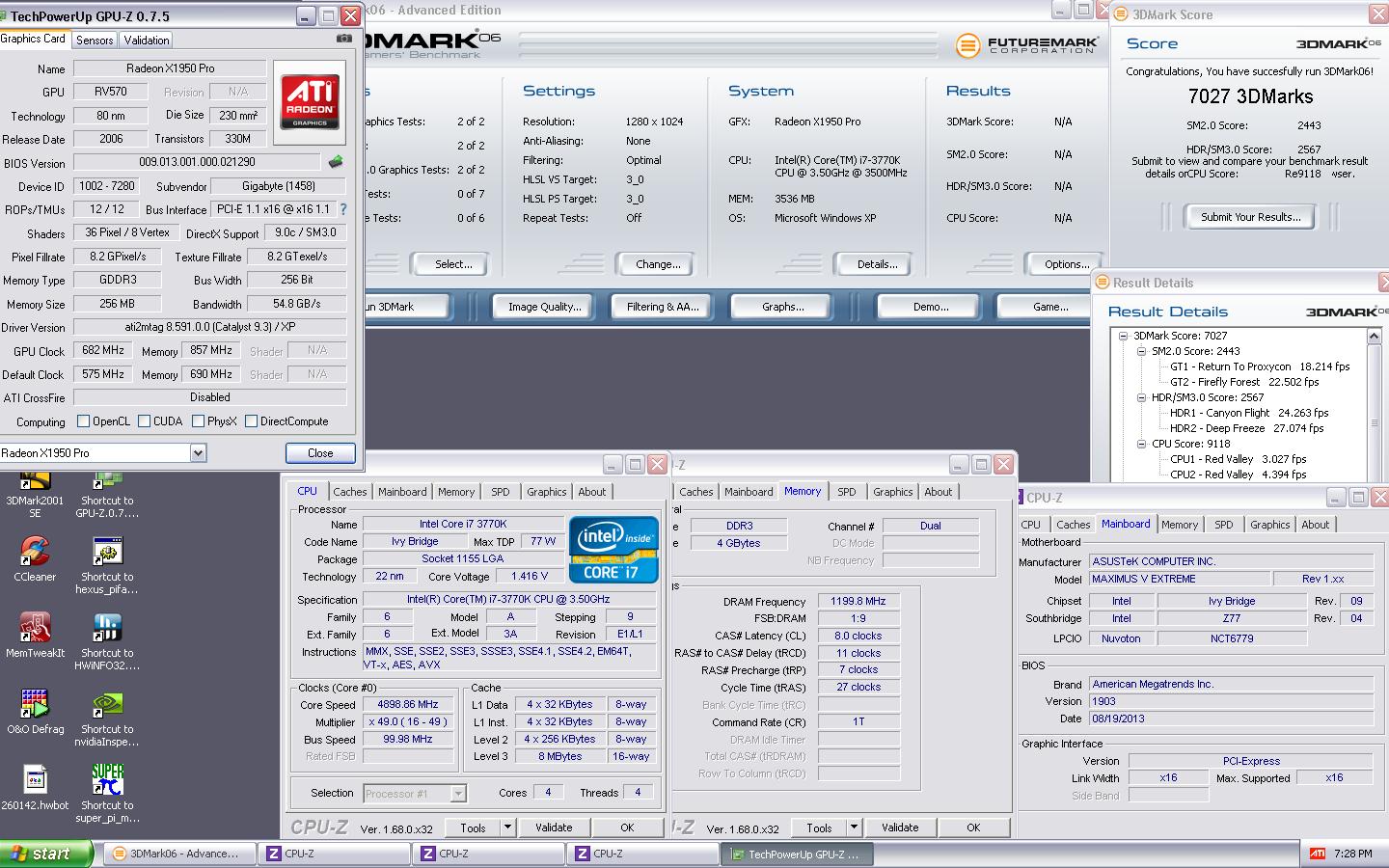Click the ATI icon in the system tray
This screenshot has height=868, width=1389.
[x=1318, y=854]
